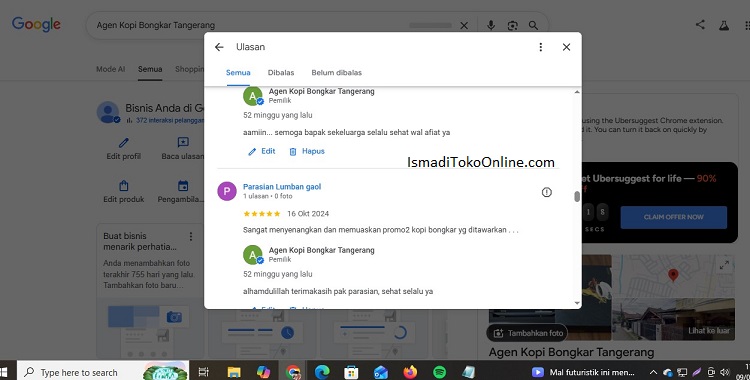The image size is (750, 380).
Task: Click the reviews scrollbar up arrow
Action: [x=577, y=92]
